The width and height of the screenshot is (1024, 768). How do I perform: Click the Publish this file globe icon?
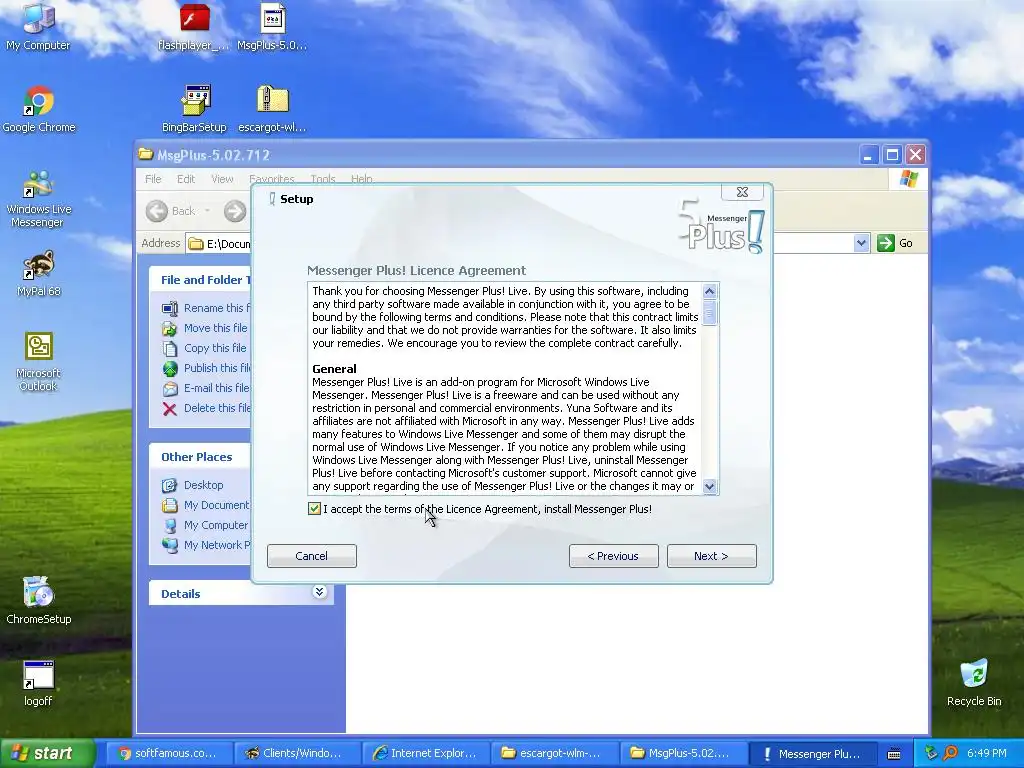point(170,369)
